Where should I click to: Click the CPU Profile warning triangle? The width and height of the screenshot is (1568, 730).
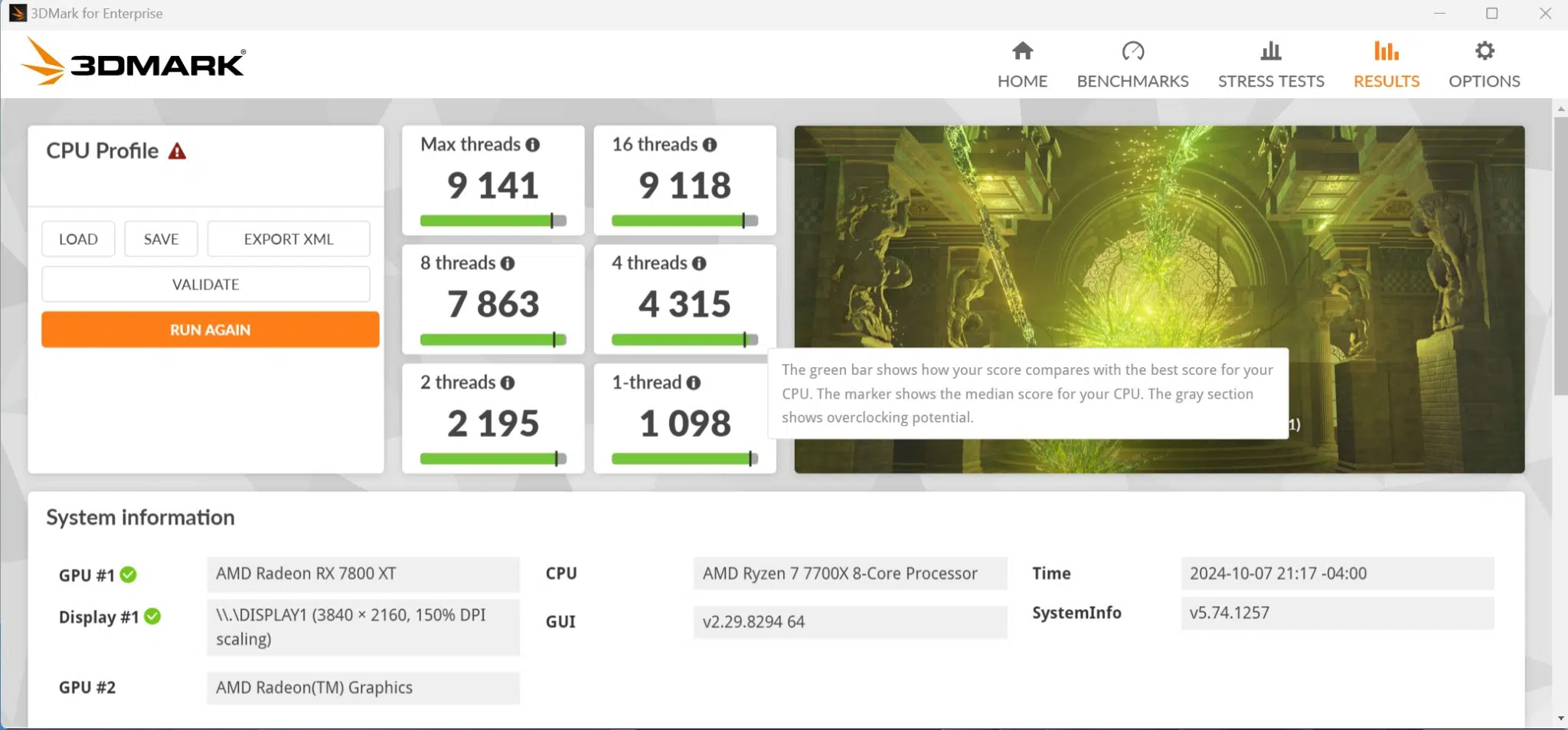(177, 151)
